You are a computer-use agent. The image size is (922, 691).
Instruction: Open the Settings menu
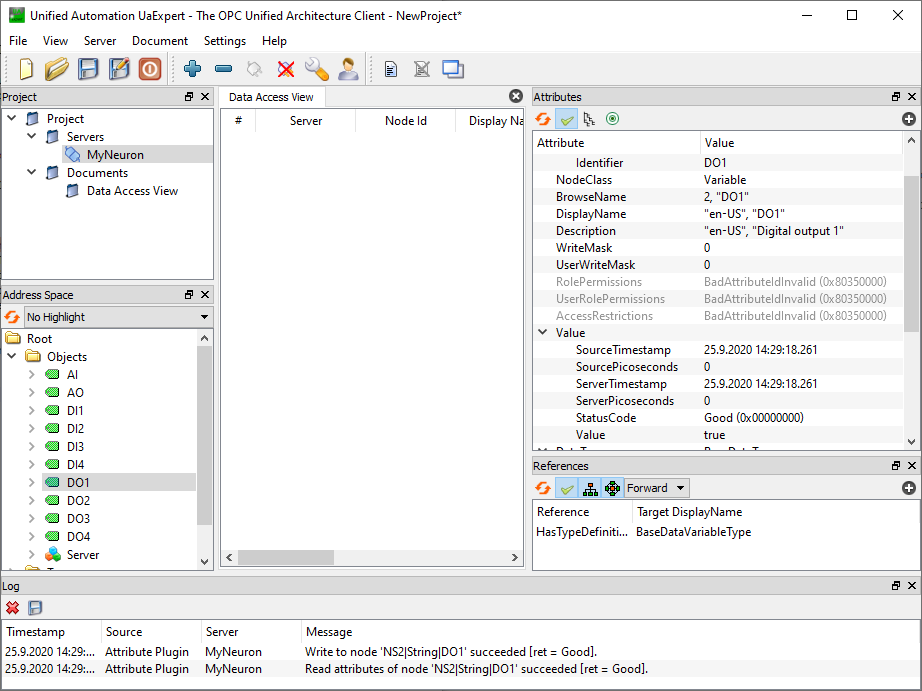tap(225, 41)
